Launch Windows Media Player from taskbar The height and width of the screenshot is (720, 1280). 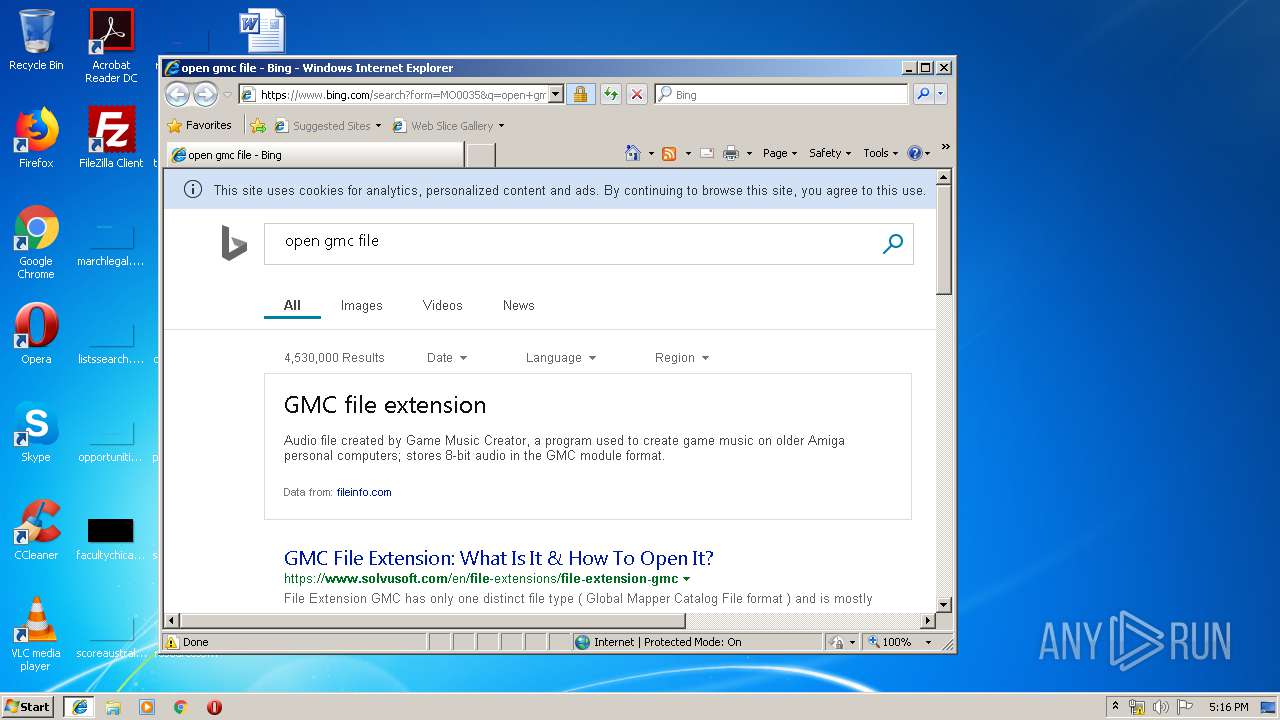click(x=147, y=706)
